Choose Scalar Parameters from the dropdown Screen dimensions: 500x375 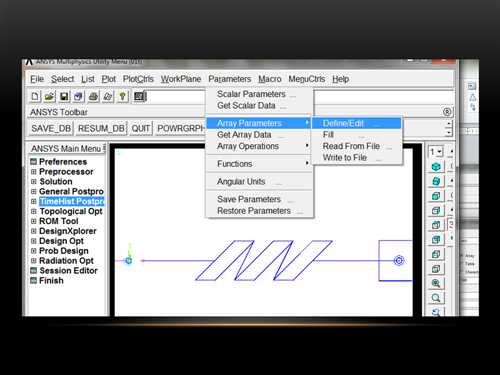click(x=259, y=94)
